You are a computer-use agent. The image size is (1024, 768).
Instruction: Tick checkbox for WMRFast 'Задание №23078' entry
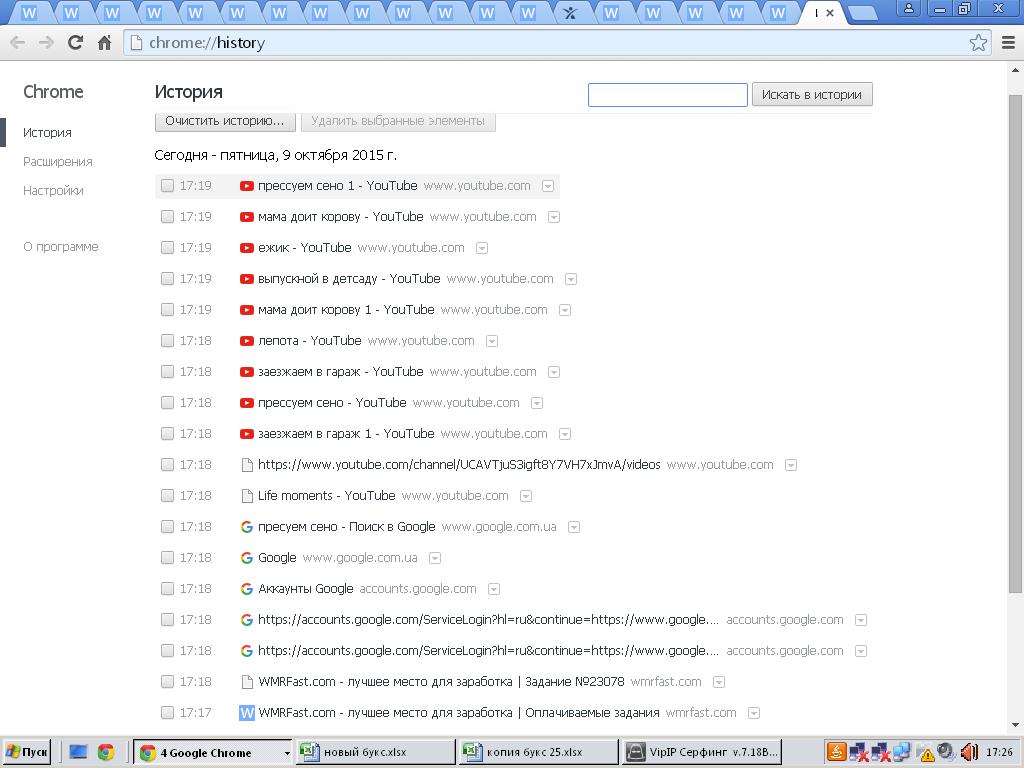(x=167, y=682)
